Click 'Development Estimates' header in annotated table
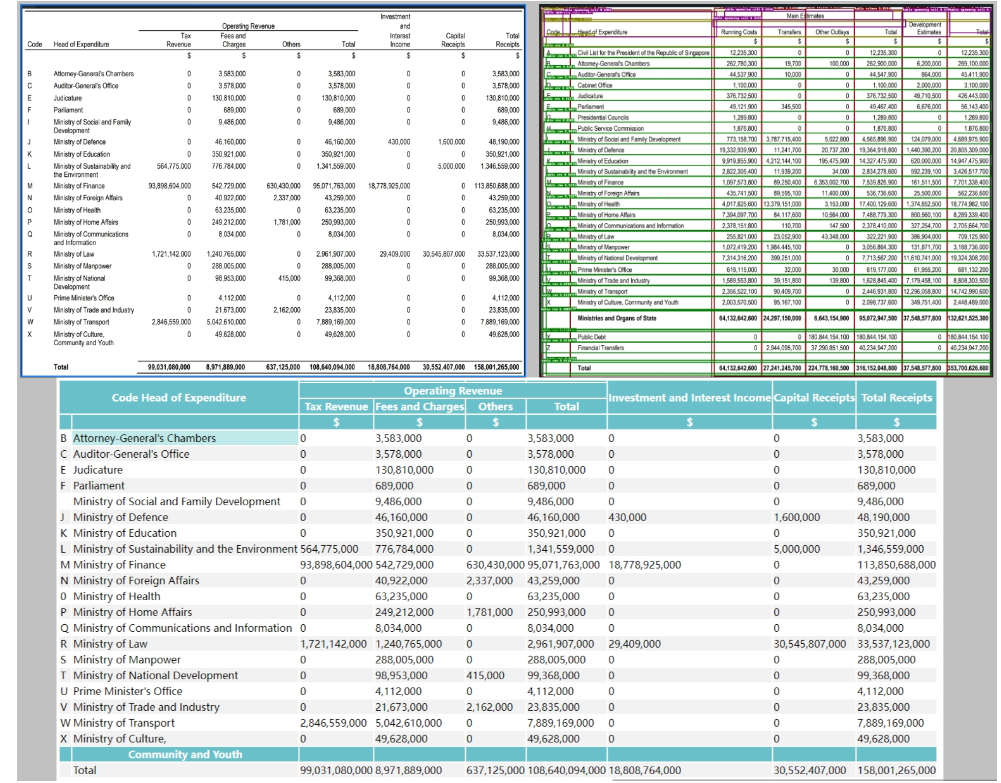Image resolution: width=1001 pixels, height=783 pixels. click(x=926, y=27)
